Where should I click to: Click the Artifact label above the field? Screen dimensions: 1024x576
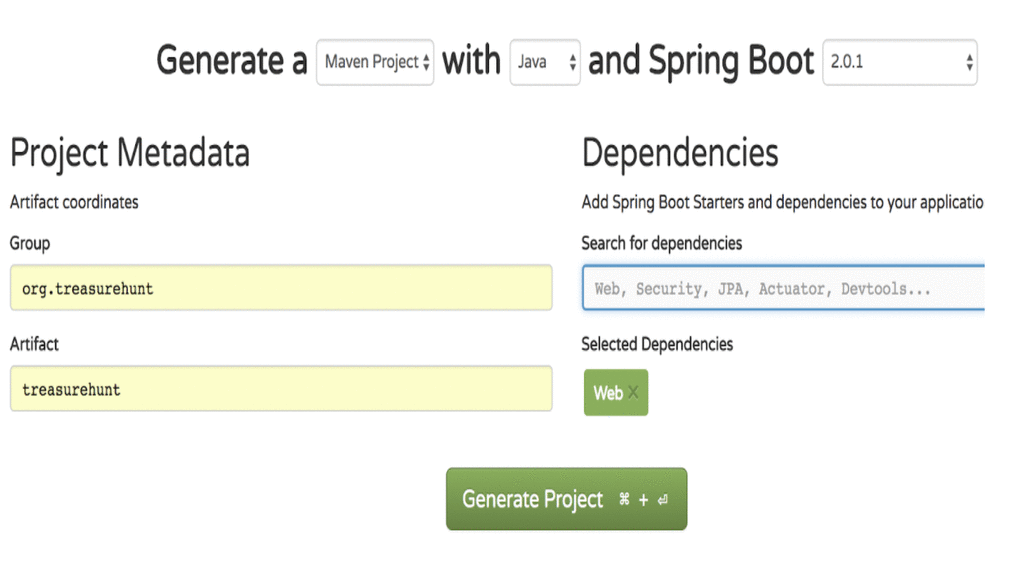pyautogui.click(x=34, y=344)
